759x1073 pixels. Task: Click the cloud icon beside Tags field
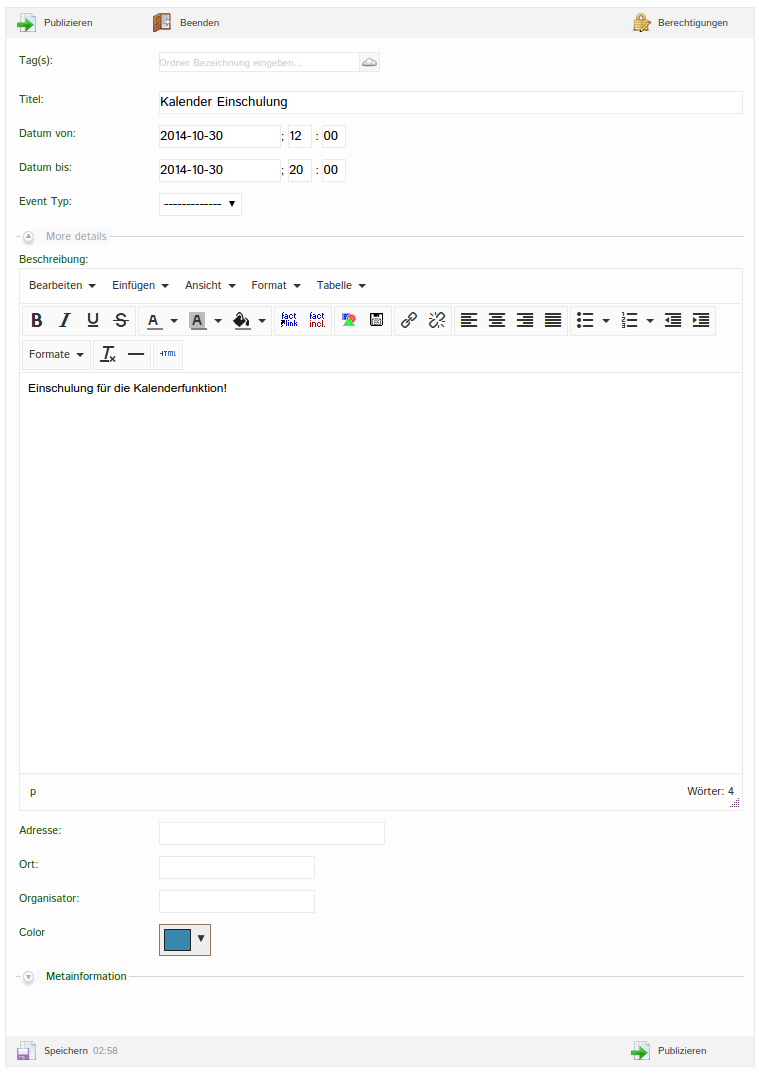click(x=370, y=62)
